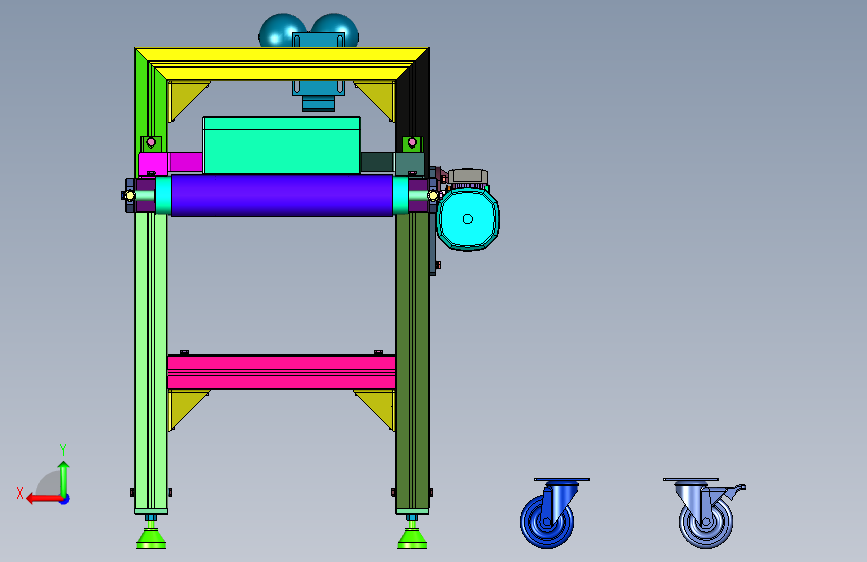The width and height of the screenshot is (867, 562).
Task: Click the brake lever on the gray caster
Action: pos(734,491)
